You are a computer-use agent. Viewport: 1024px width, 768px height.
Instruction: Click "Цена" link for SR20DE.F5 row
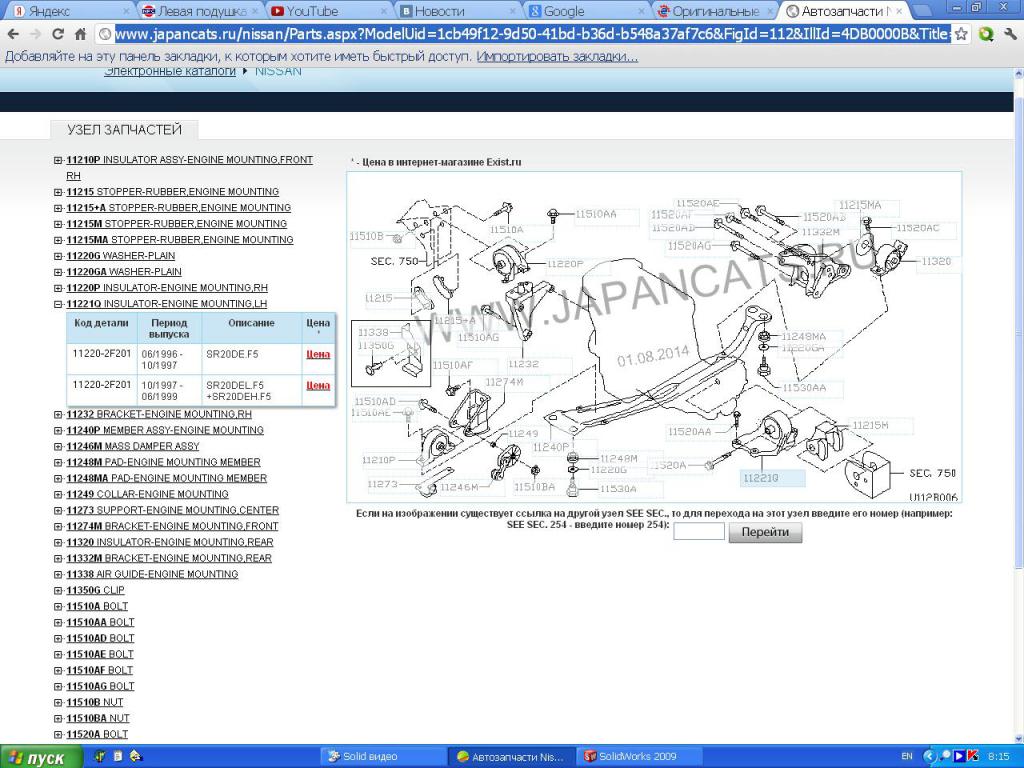point(318,354)
